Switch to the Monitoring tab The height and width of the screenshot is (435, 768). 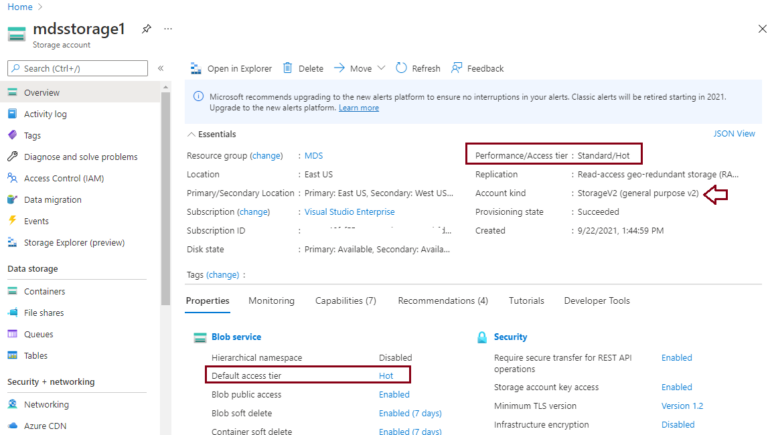pos(271,301)
